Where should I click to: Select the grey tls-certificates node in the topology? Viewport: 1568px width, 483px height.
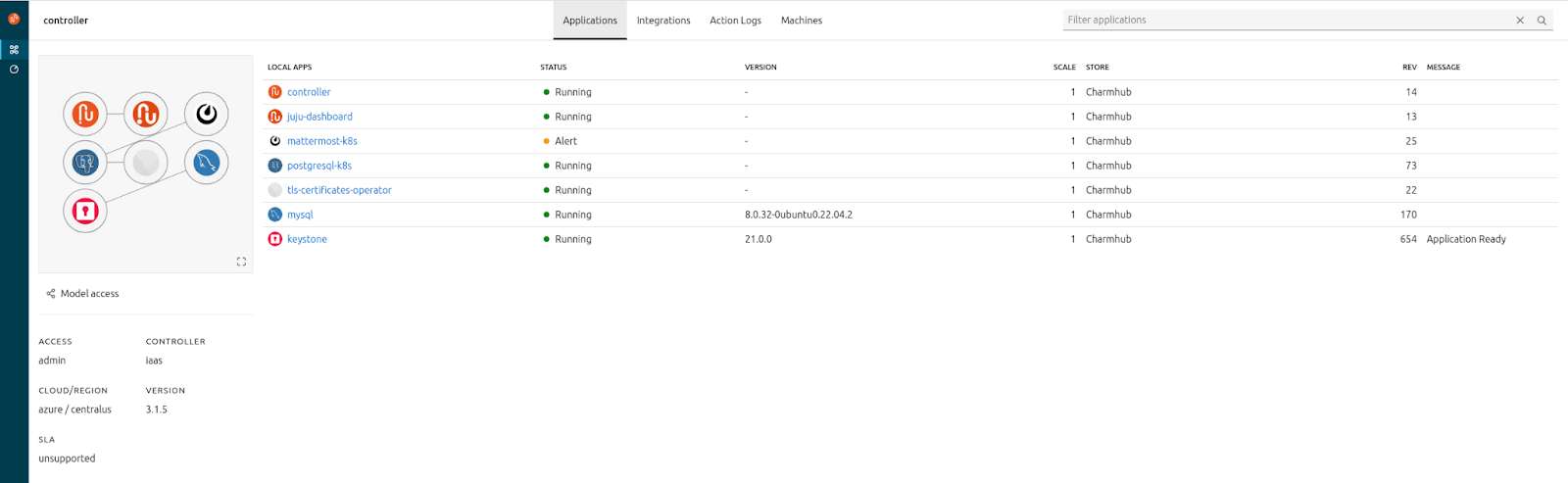click(x=146, y=163)
